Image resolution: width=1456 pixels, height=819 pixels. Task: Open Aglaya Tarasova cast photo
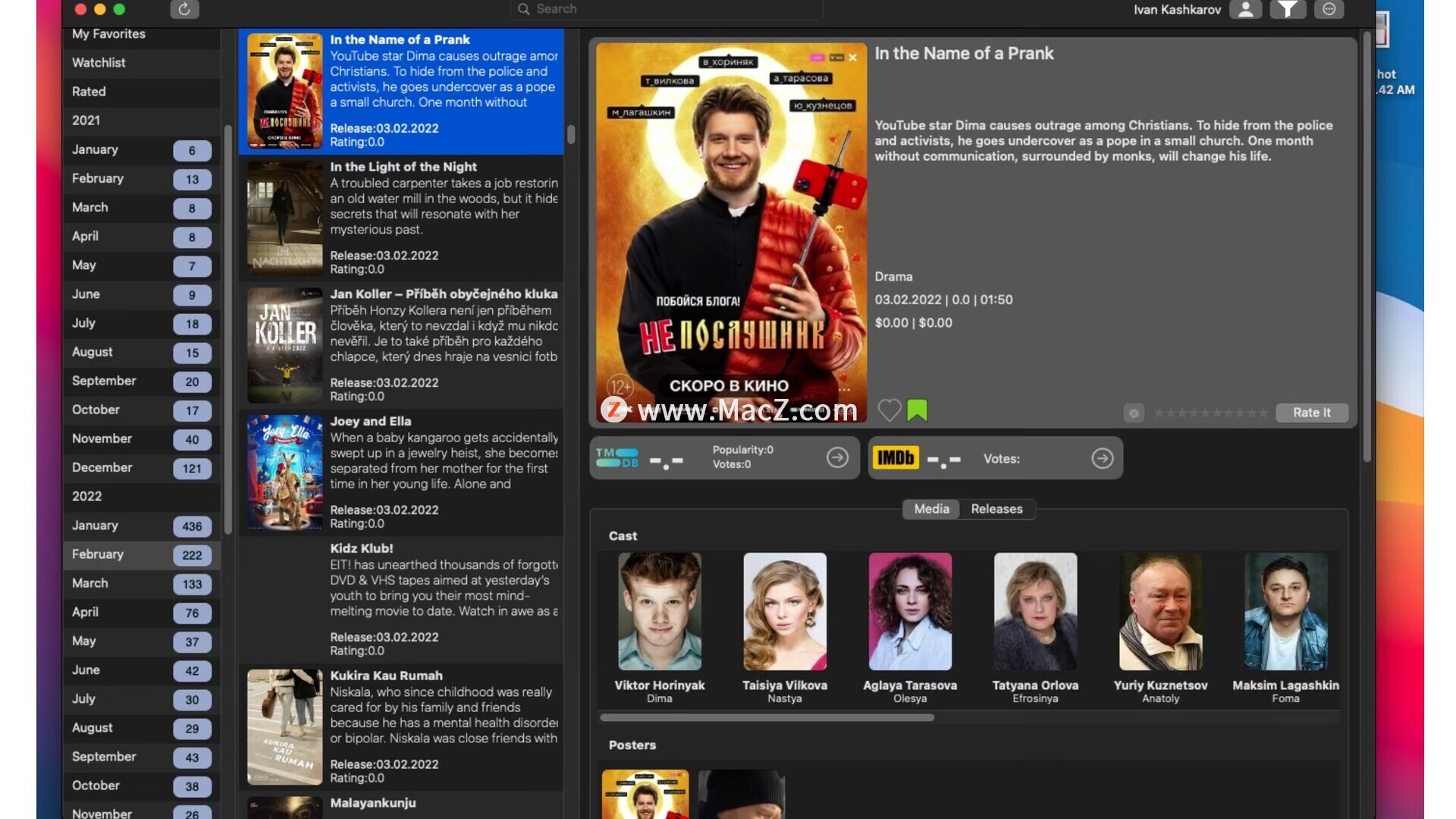910,611
